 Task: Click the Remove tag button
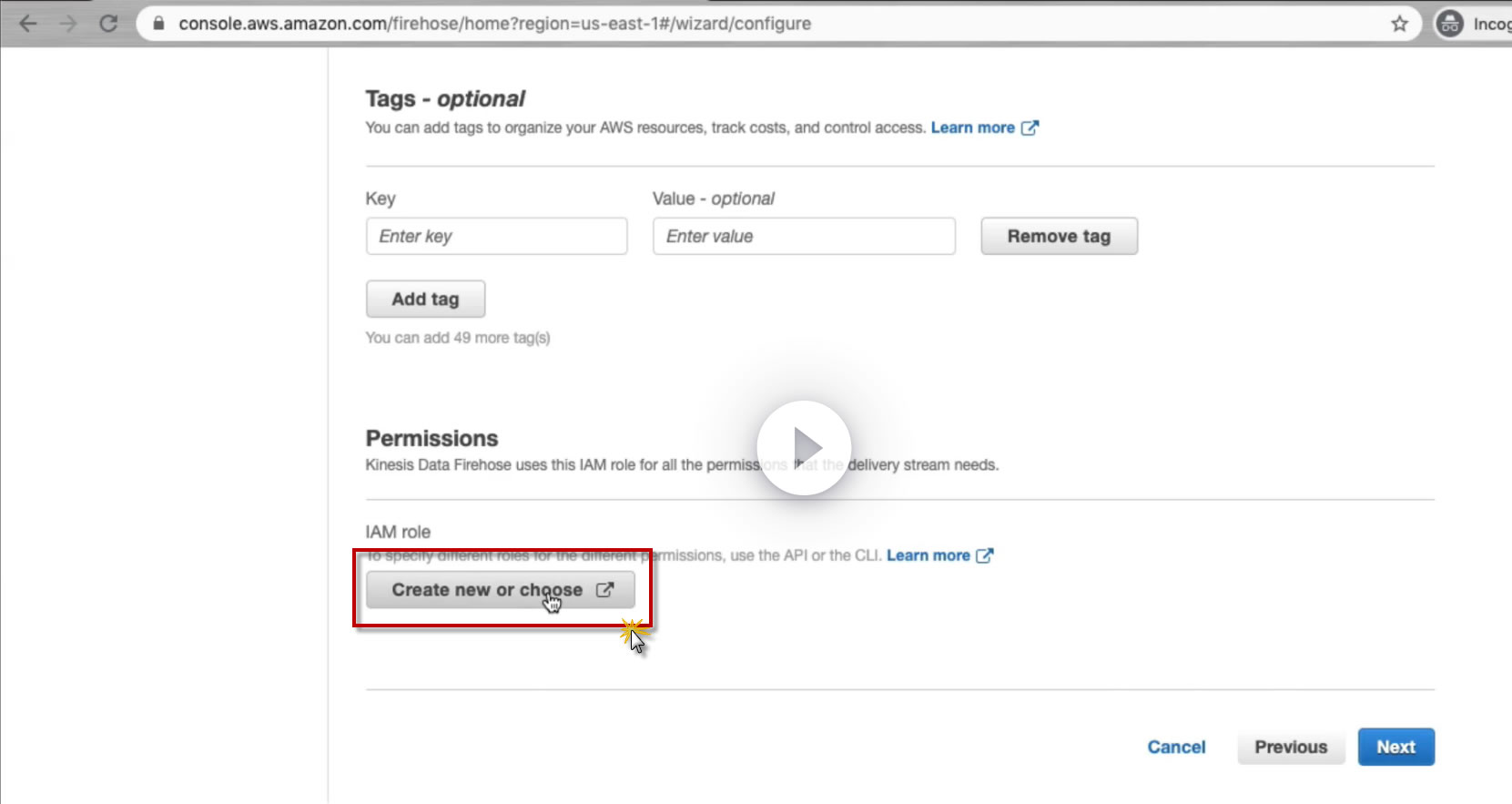click(1059, 236)
